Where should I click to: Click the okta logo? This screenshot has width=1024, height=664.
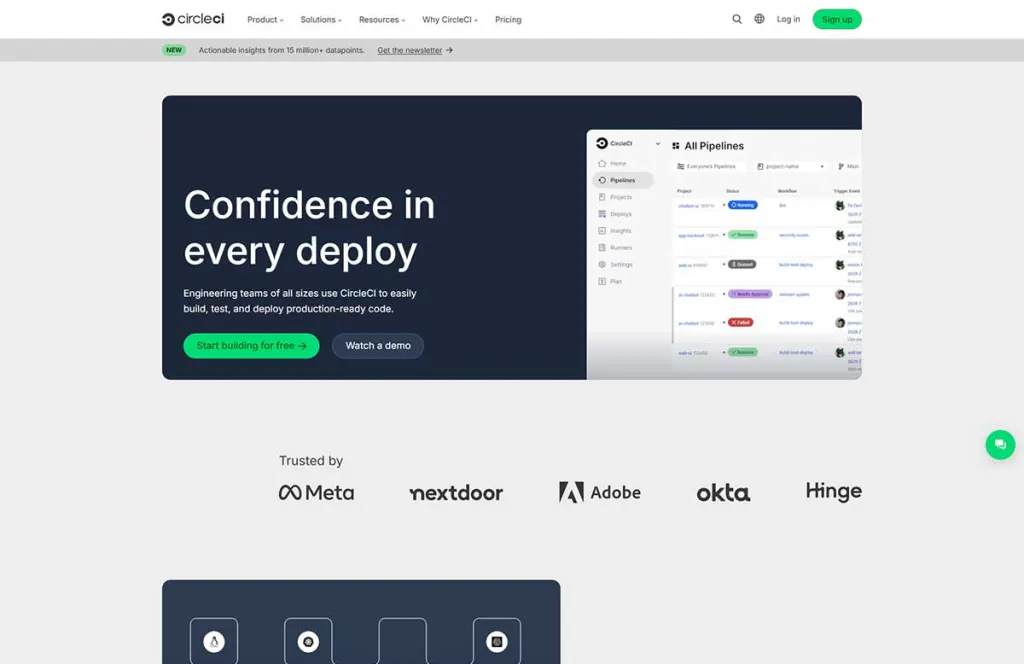[x=723, y=493]
